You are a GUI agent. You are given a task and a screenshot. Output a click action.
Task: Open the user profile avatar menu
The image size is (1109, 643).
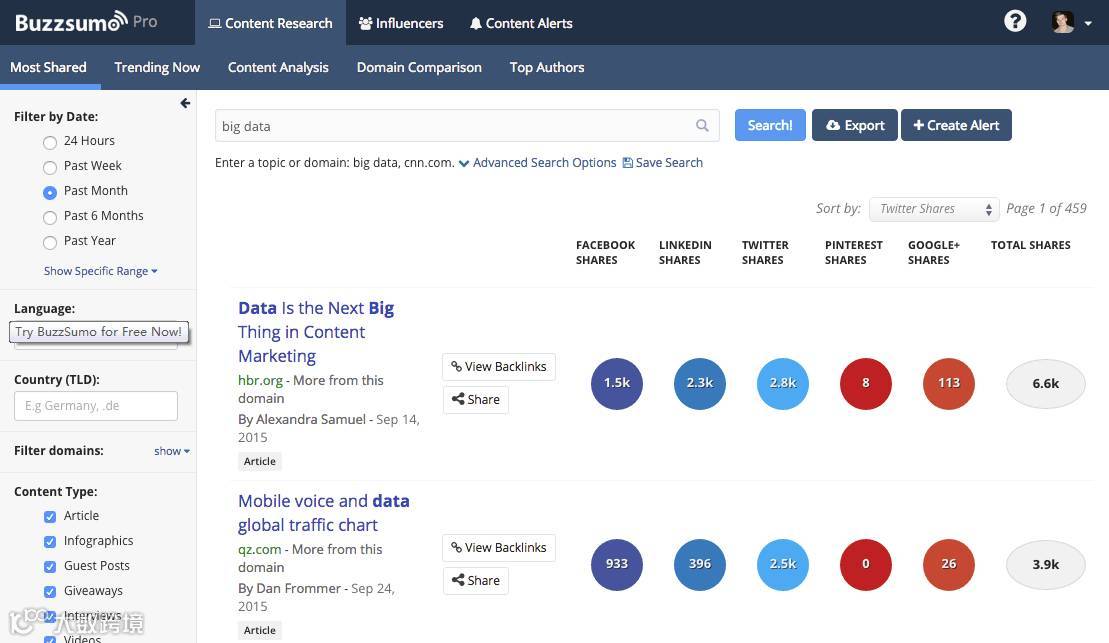(x=1070, y=22)
